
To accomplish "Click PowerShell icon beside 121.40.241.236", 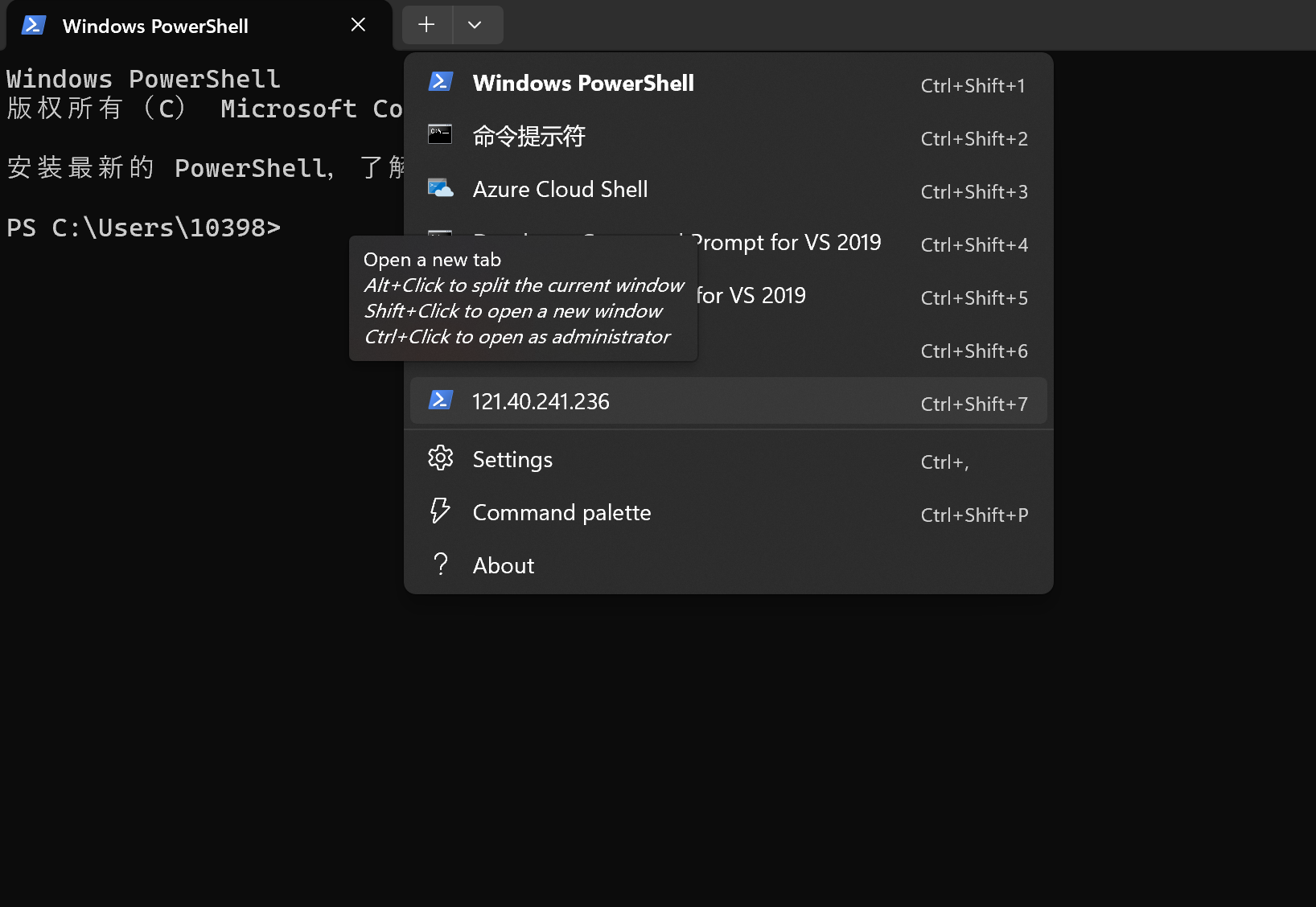I will pyautogui.click(x=440, y=400).
